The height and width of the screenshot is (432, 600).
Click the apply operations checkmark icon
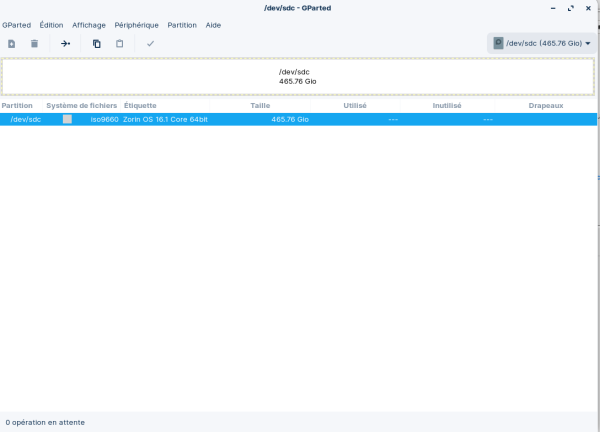click(x=150, y=44)
